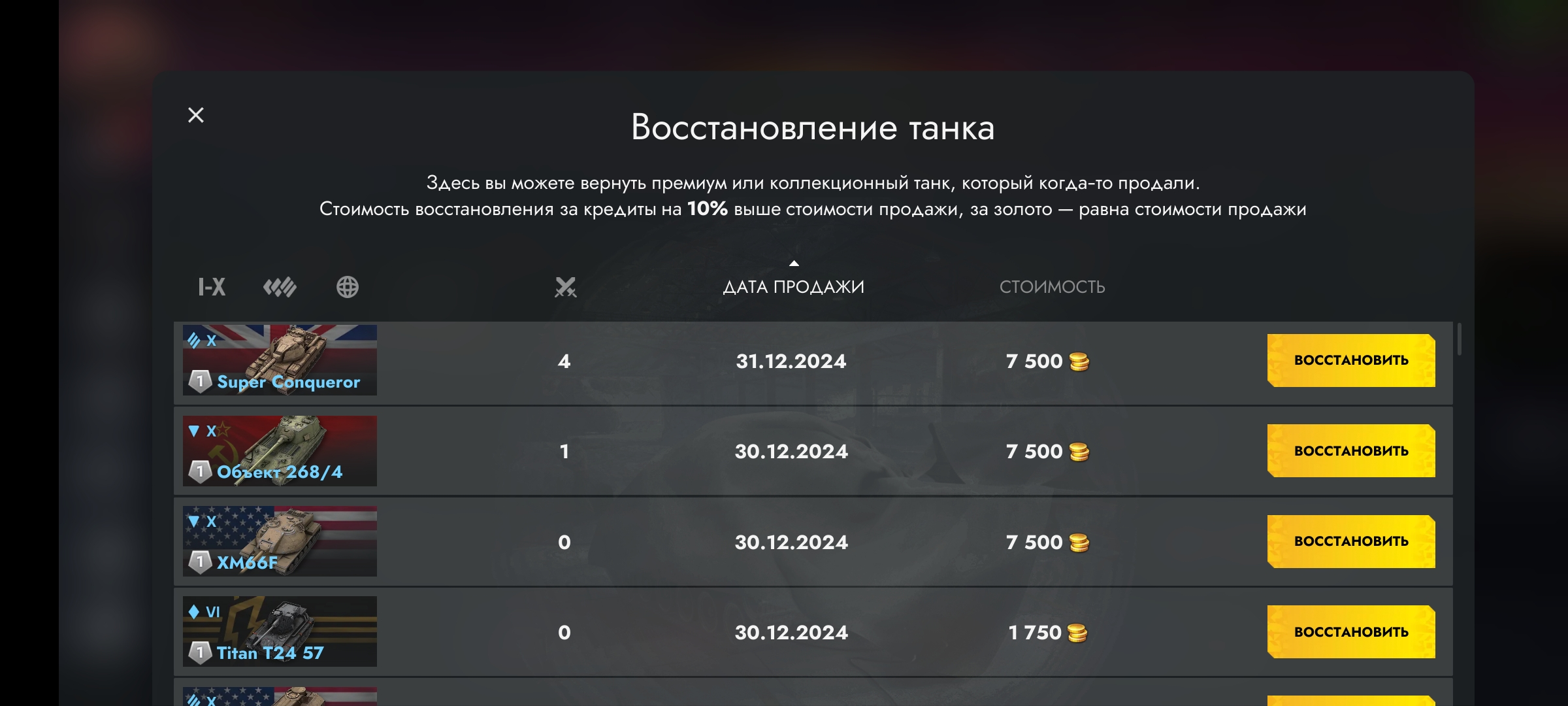Select the Объект 268/4 tank thumbnail
The image size is (1568, 706).
[x=280, y=451]
